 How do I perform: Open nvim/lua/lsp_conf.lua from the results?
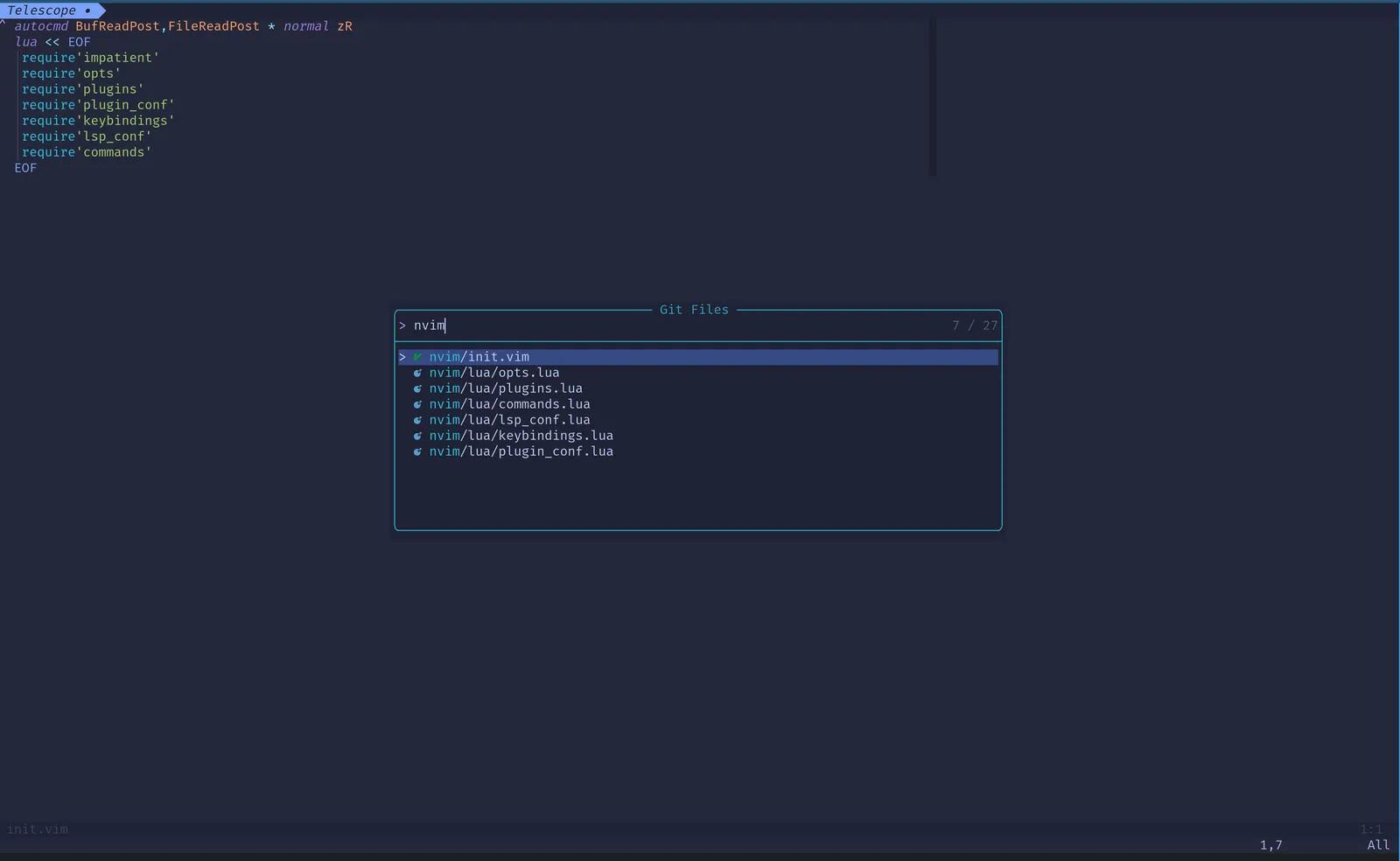pos(509,420)
